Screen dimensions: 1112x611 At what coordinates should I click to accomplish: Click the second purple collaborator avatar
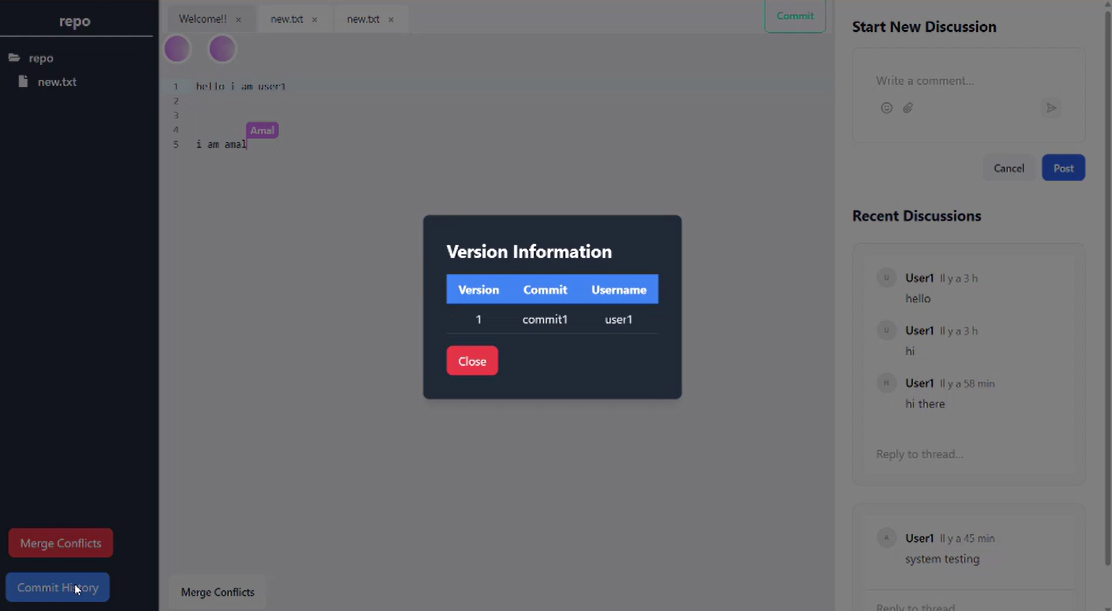coord(222,48)
